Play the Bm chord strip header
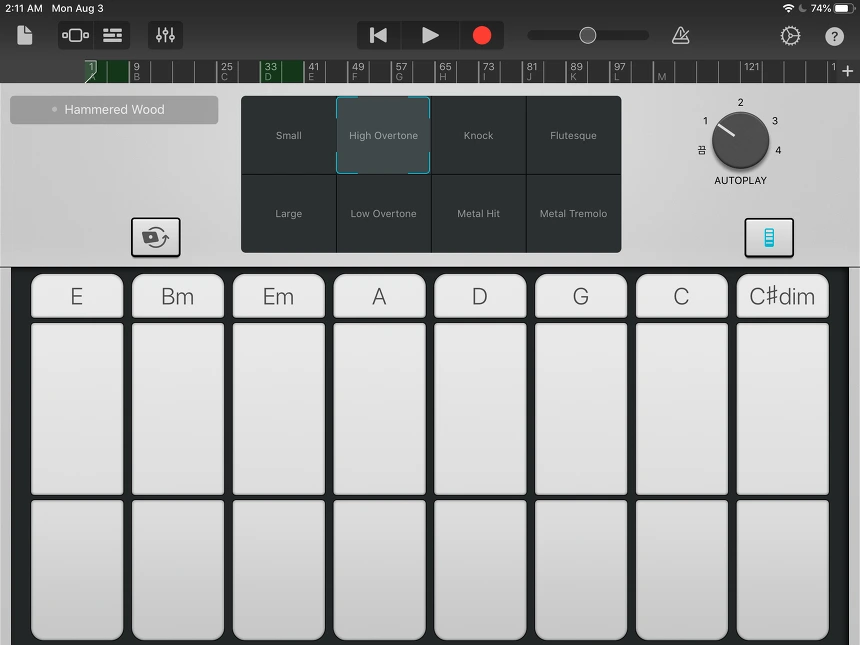Screen dimensions: 860x645 pyautogui.click(x=178, y=296)
